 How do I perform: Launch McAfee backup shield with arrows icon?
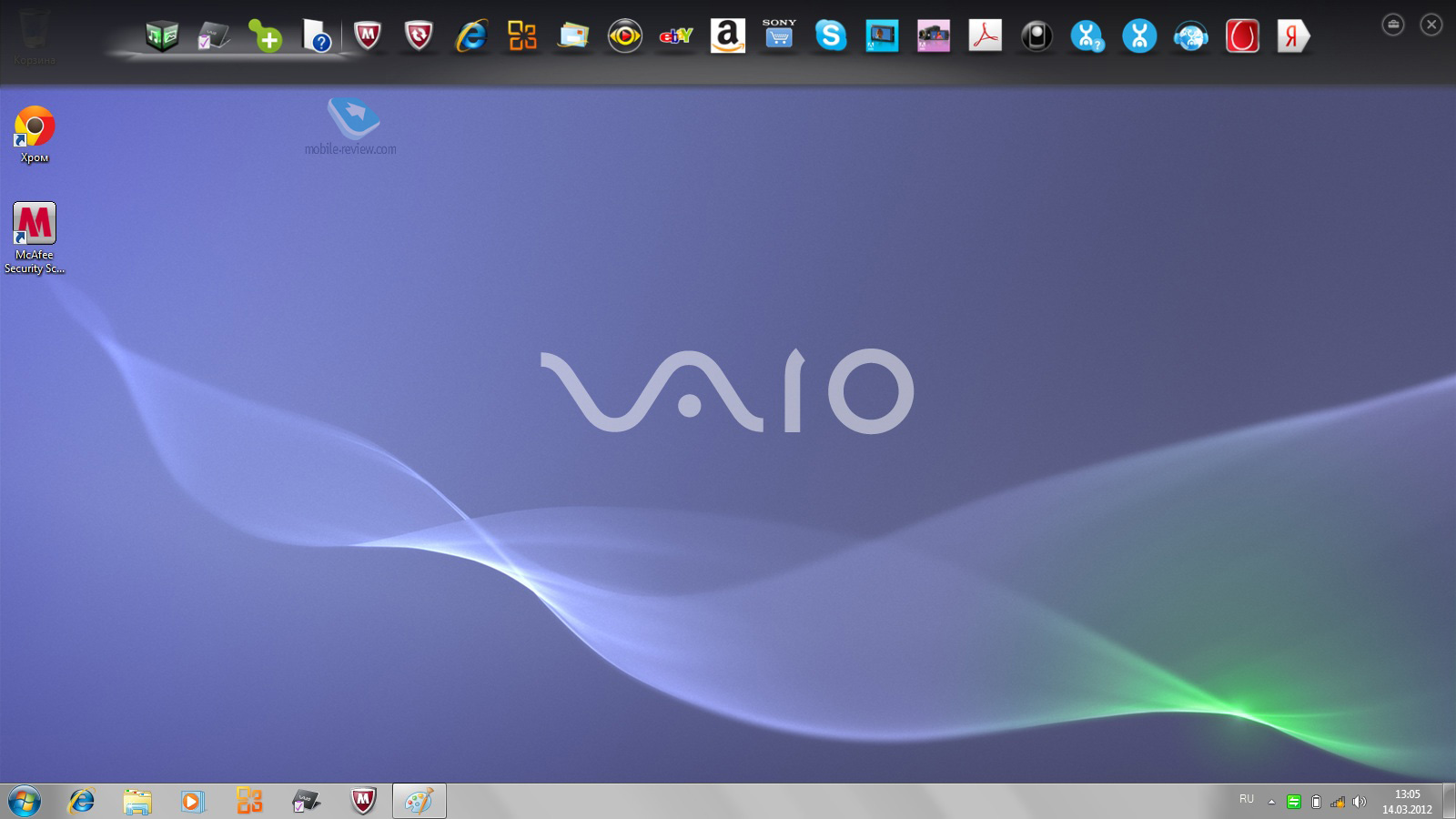(x=419, y=36)
